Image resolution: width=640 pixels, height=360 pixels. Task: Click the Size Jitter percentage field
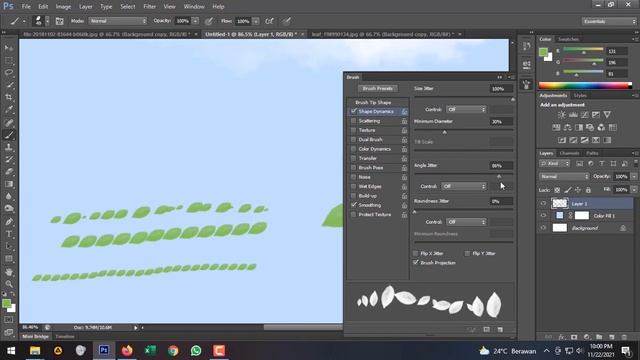501,89
